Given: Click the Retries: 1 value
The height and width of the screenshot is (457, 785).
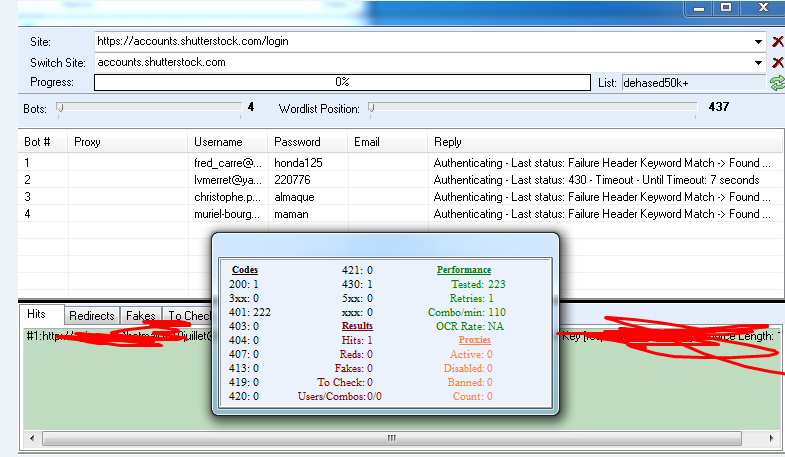Looking at the screenshot, I should pos(471,298).
